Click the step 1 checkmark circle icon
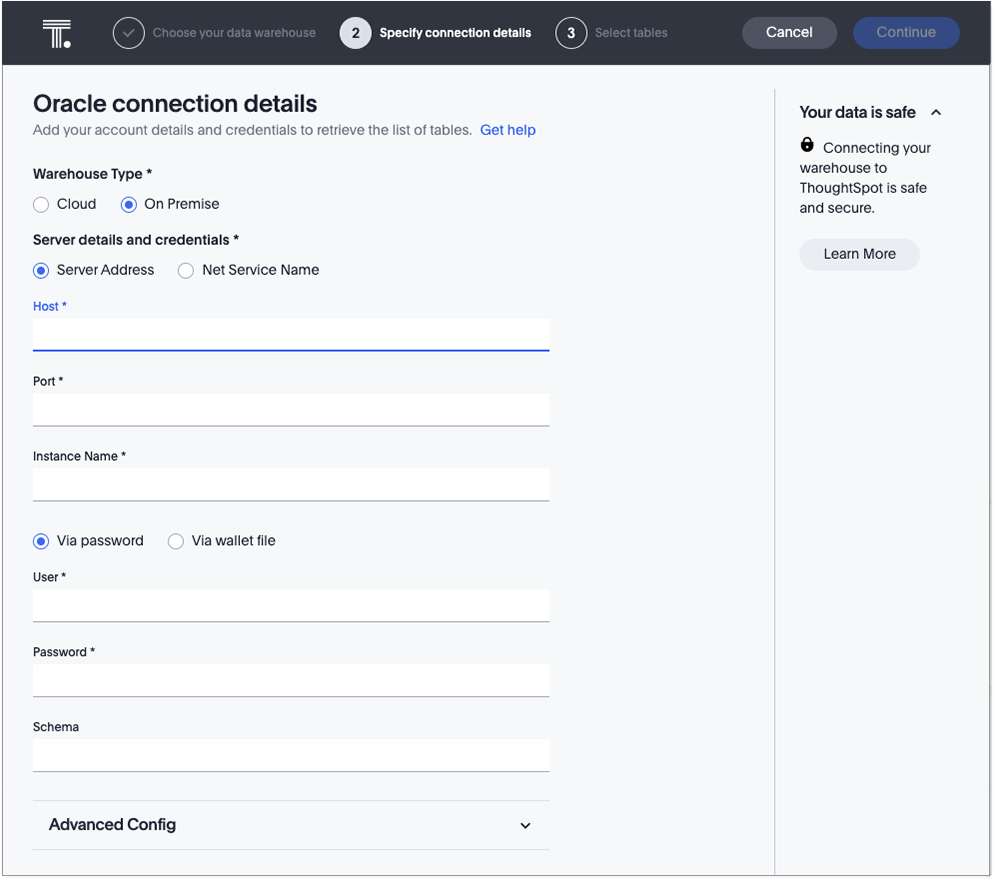 point(128,33)
